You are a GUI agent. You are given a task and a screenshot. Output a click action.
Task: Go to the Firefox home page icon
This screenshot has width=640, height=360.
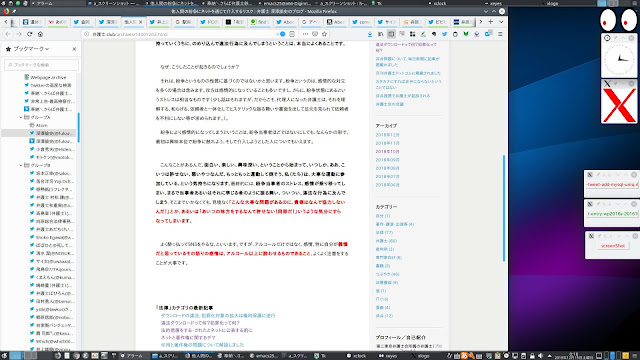pyautogui.click(x=40, y=34)
